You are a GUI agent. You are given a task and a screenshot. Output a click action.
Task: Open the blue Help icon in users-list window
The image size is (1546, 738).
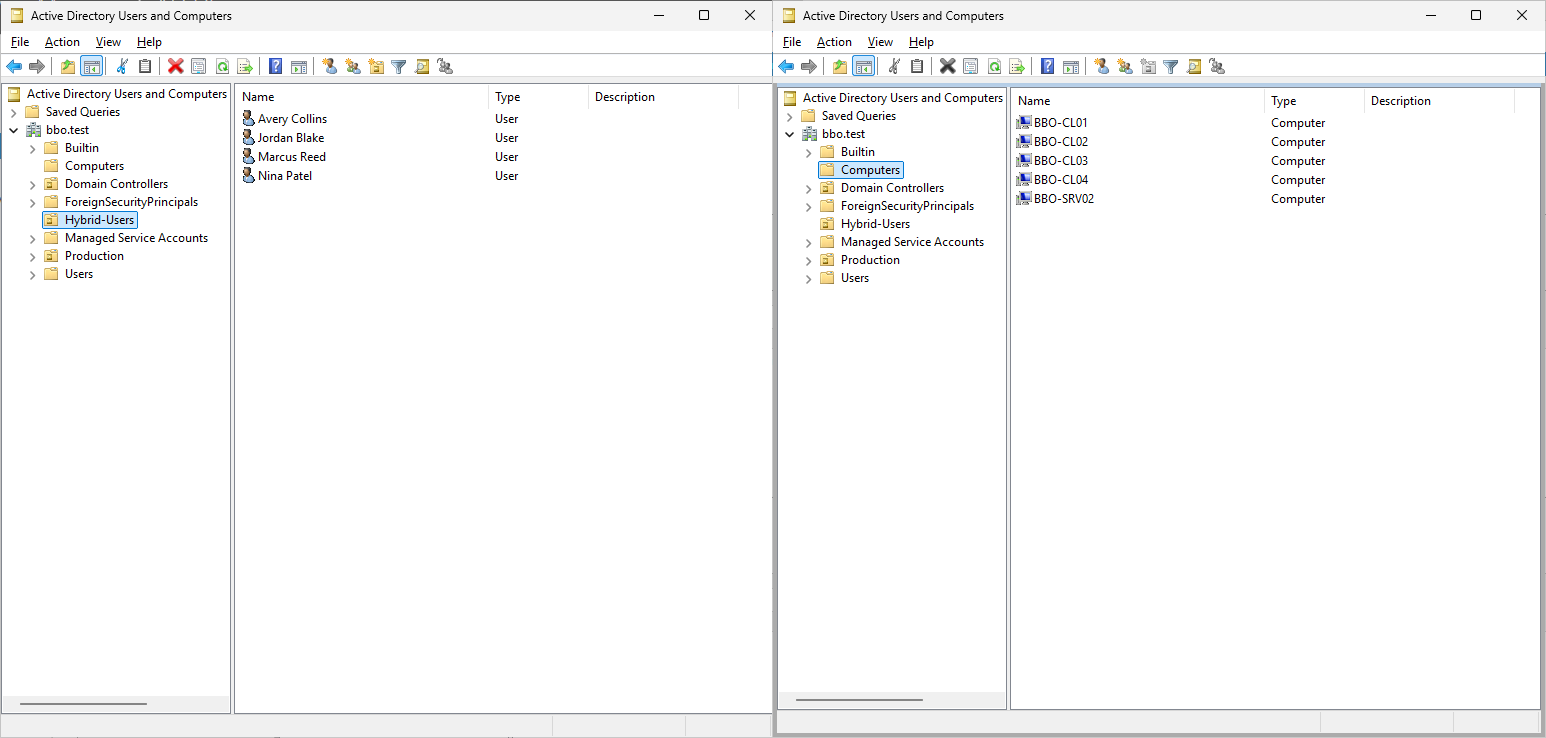pos(276,66)
